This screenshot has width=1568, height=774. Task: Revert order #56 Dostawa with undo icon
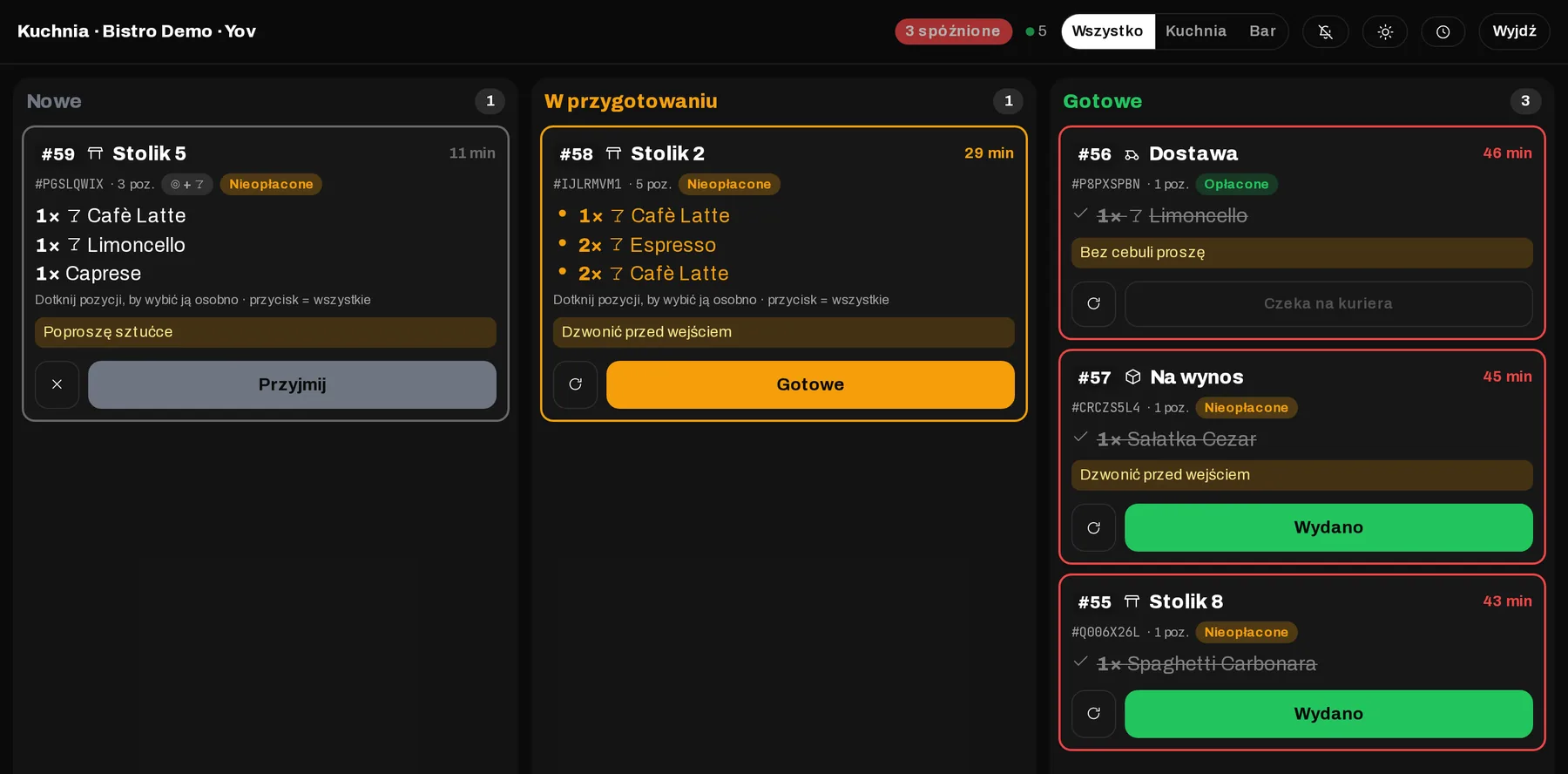[1093, 303]
